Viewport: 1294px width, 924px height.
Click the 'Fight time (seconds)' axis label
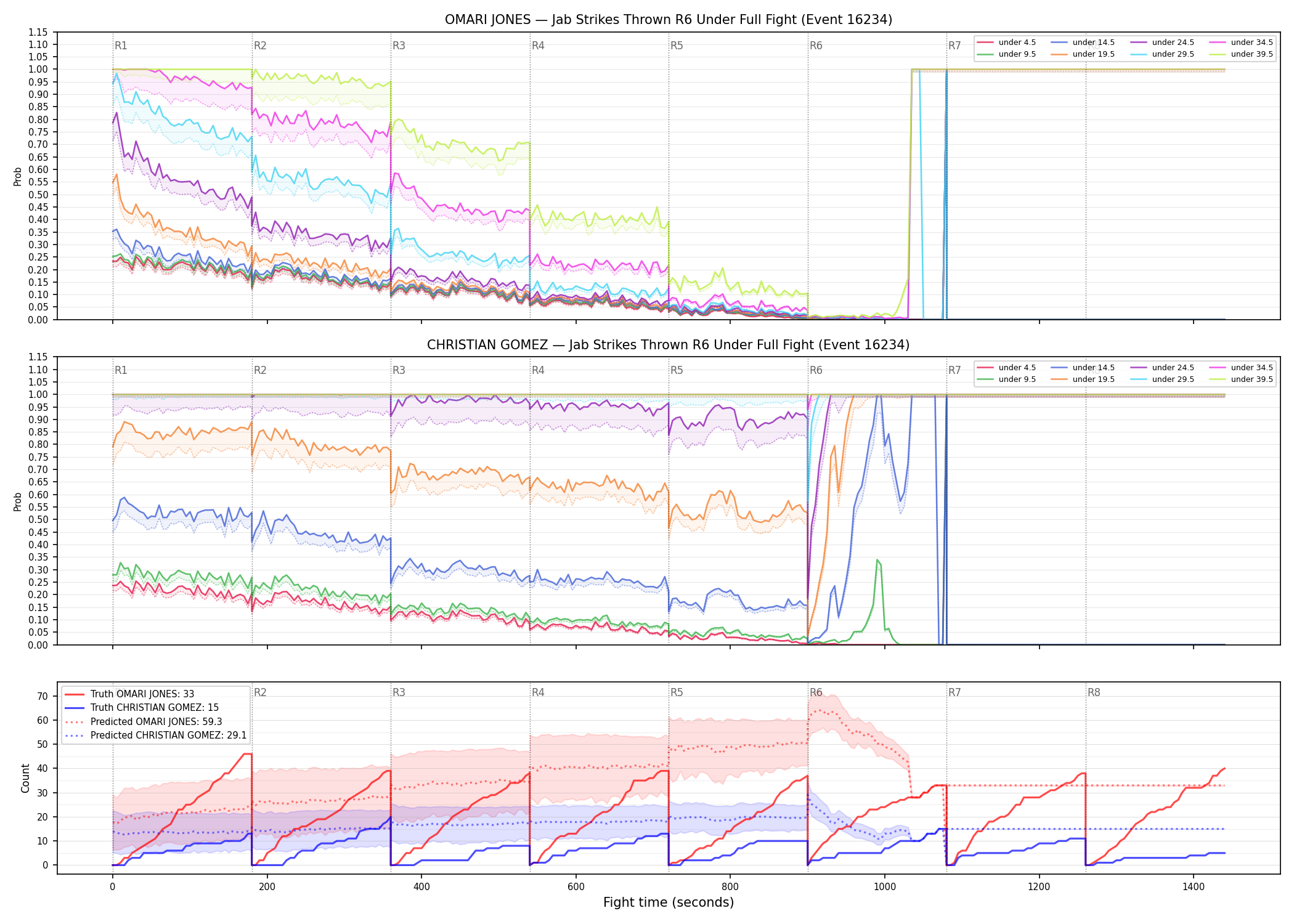pyautogui.click(x=669, y=902)
